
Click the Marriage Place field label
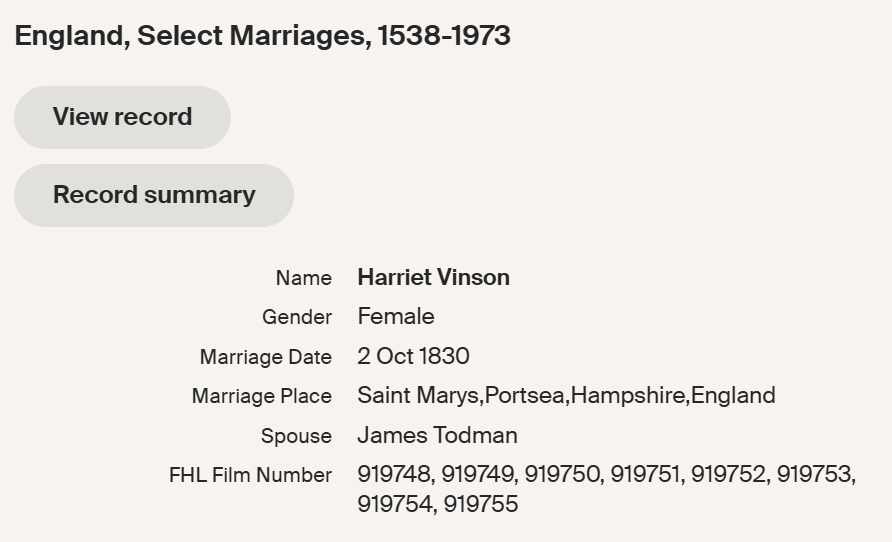click(x=261, y=396)
